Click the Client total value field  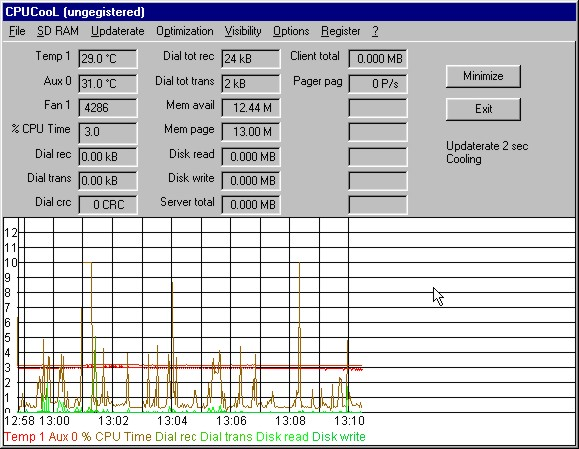point(378,59)
